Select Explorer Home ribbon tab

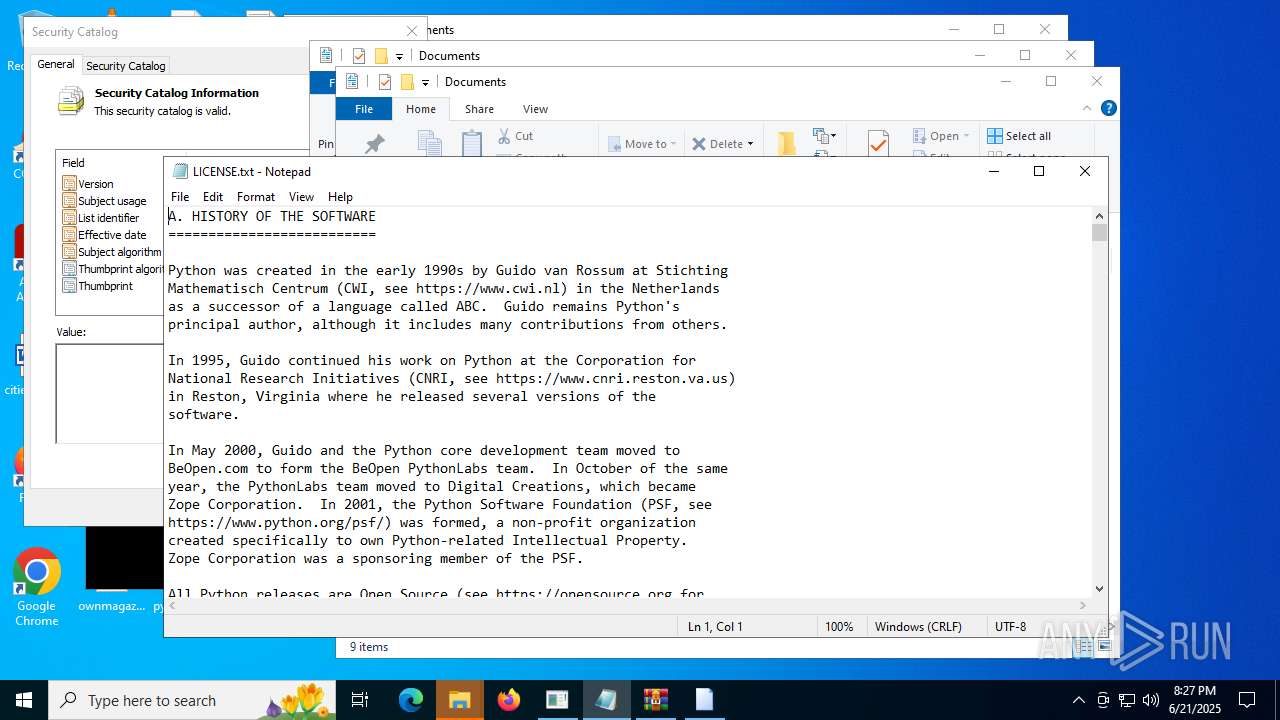(421, 109)
